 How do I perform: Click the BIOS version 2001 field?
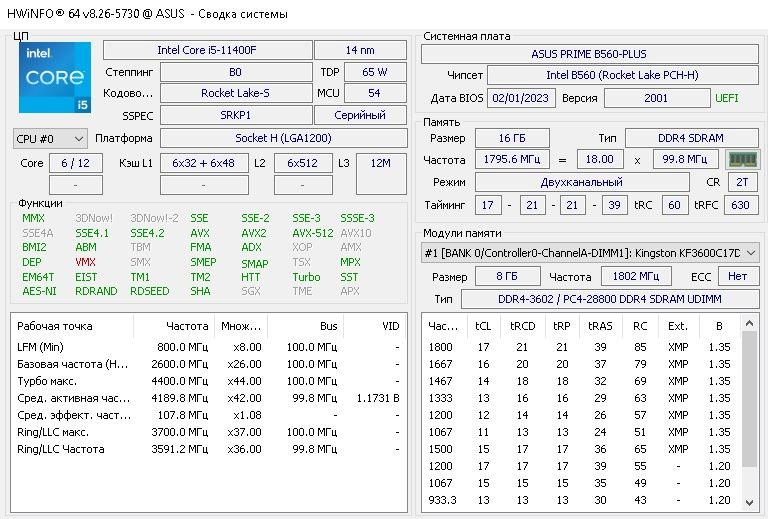pos(657,98)
